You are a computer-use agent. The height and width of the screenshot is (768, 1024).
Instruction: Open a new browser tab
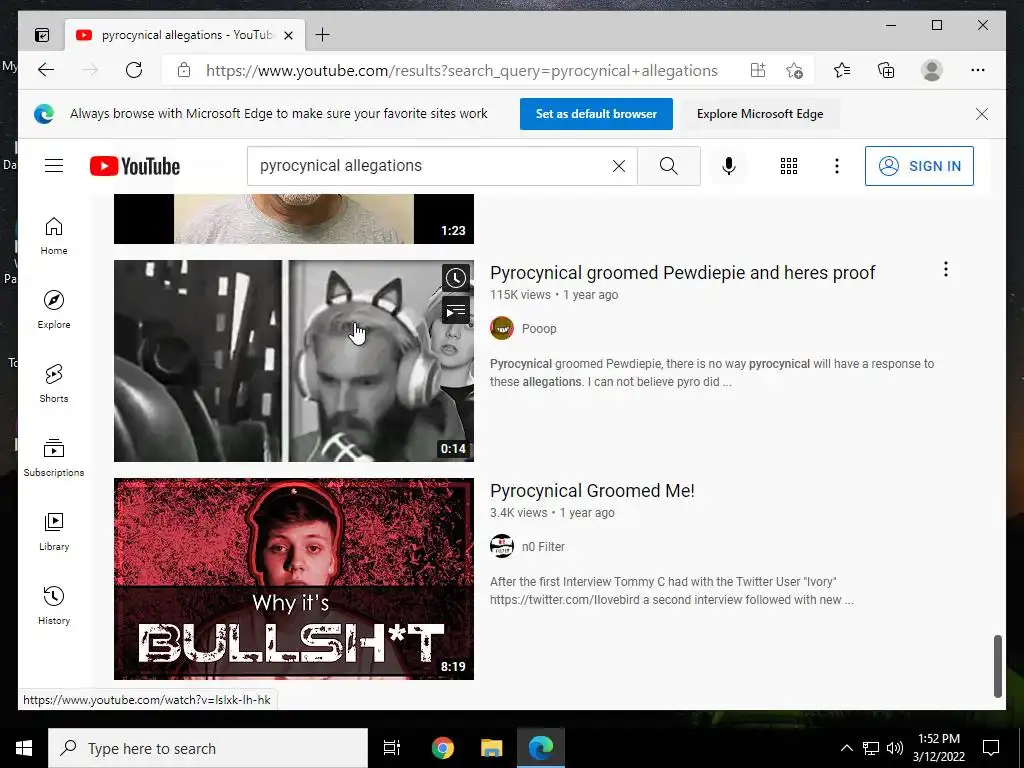click(x=323, y=35)
